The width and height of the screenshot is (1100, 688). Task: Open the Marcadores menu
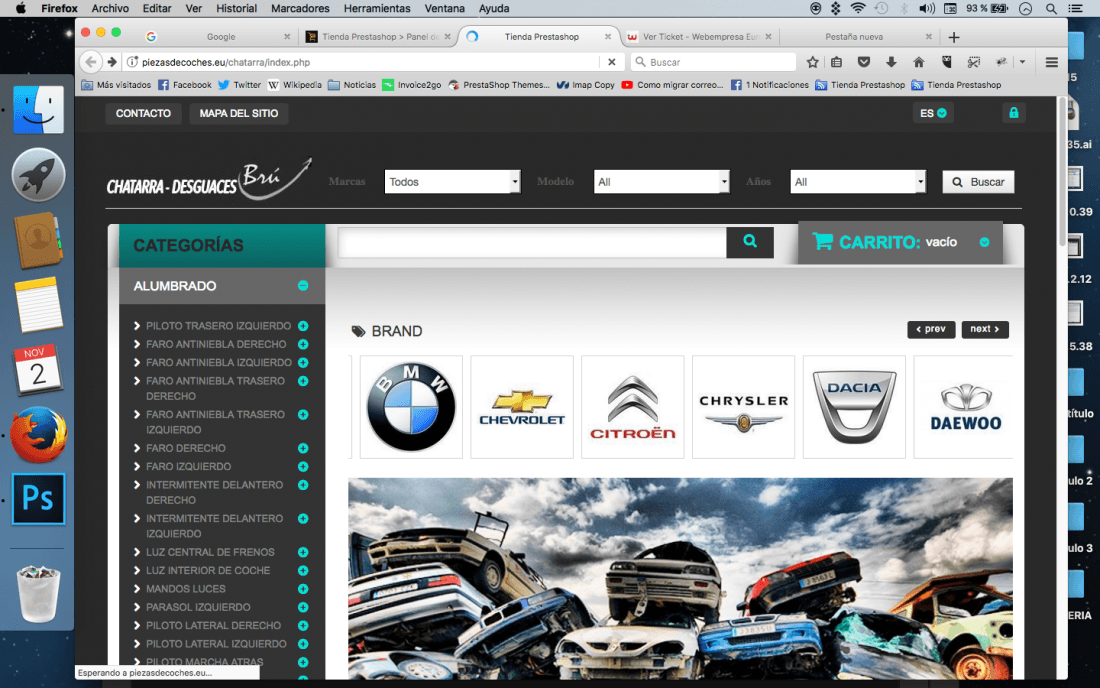(300, 8)
